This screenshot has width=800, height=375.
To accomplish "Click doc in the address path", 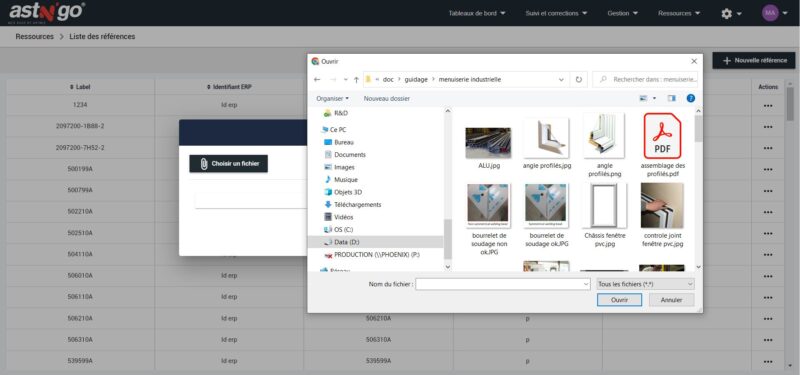I will (388, 80).
